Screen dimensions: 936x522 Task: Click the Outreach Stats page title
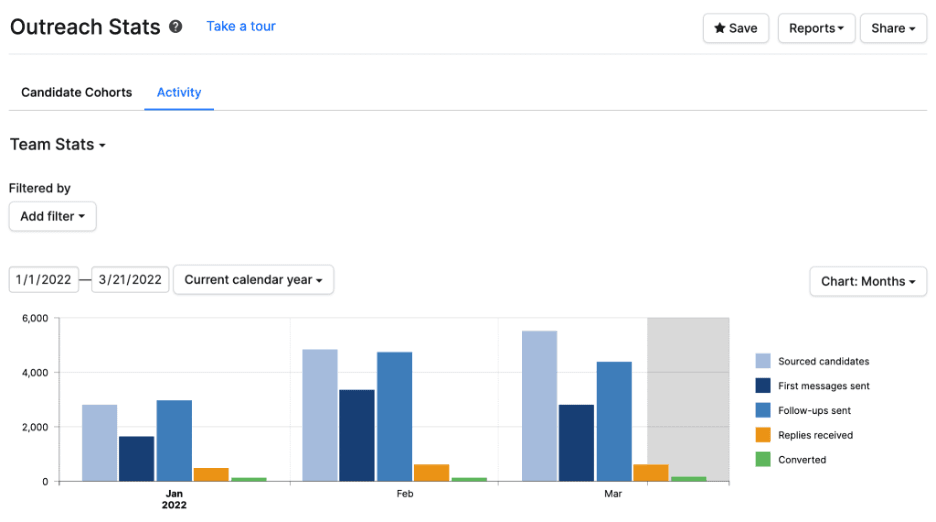(x=85, y=27)
